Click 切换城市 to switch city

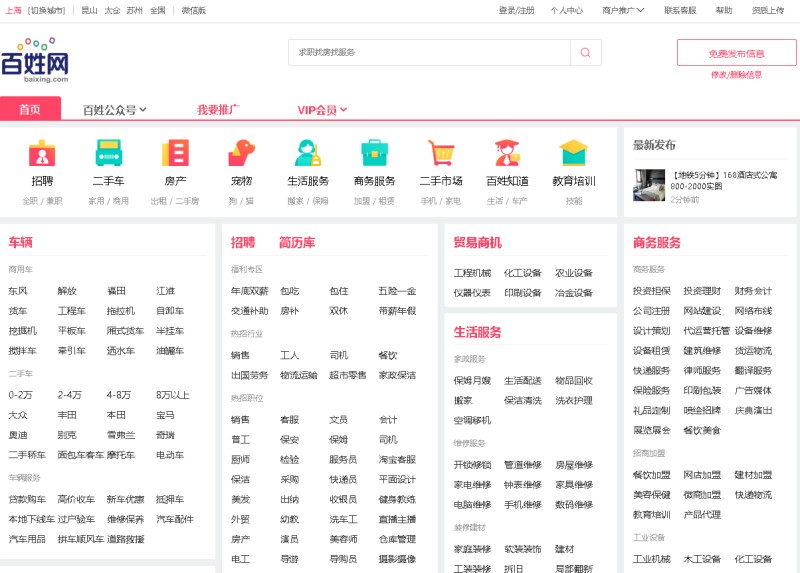click(x=46, y=10)
